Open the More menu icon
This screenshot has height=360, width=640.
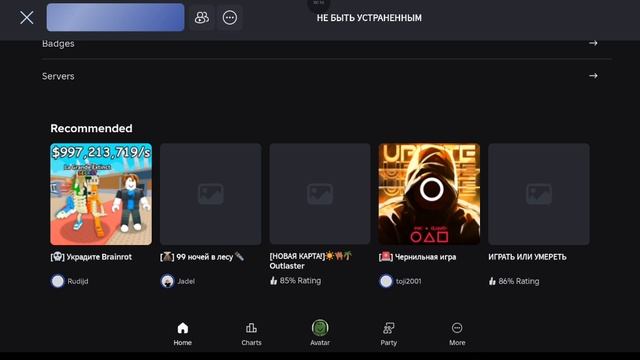tap(457, 328)
